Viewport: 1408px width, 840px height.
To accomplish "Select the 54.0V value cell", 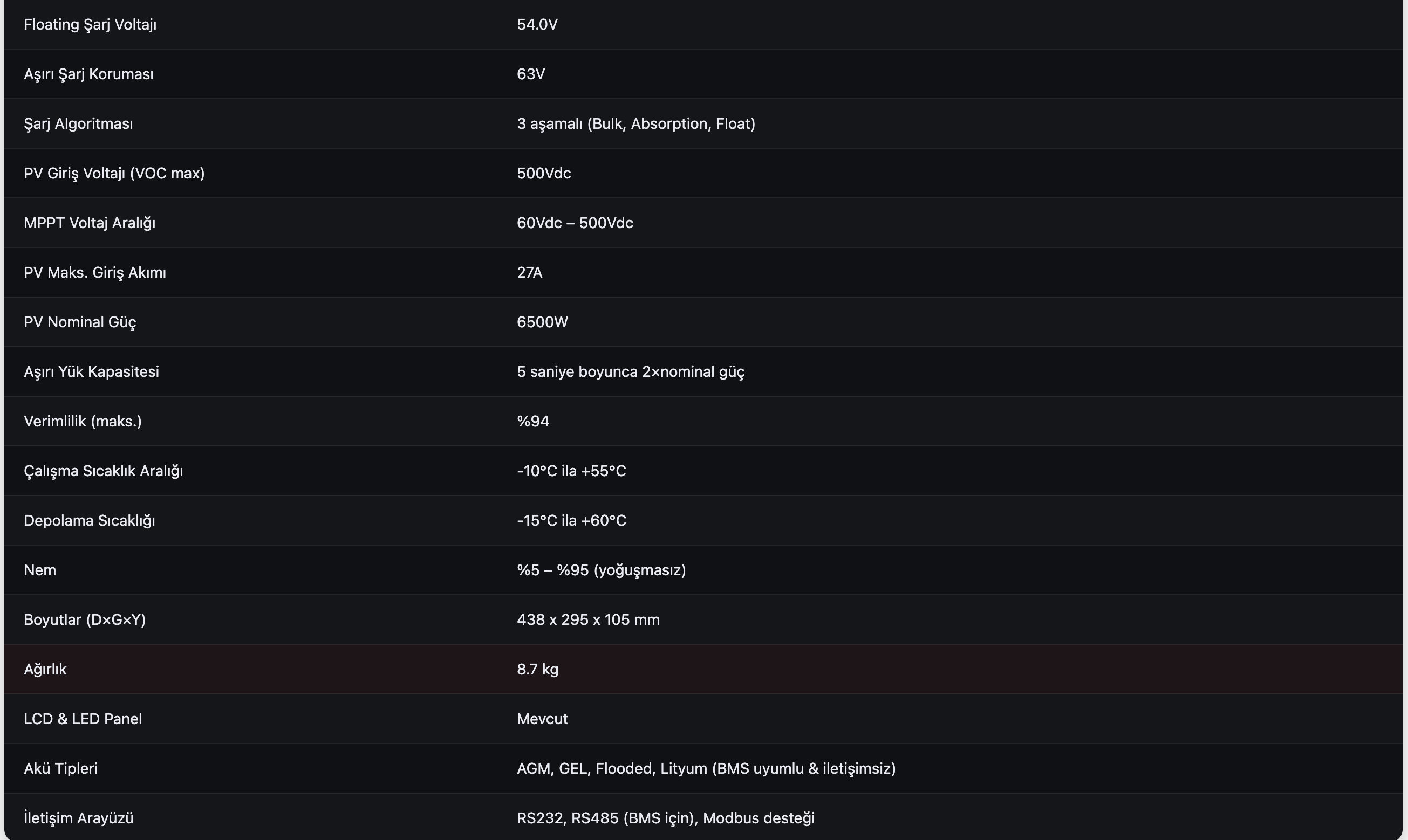I will point(537,25).
